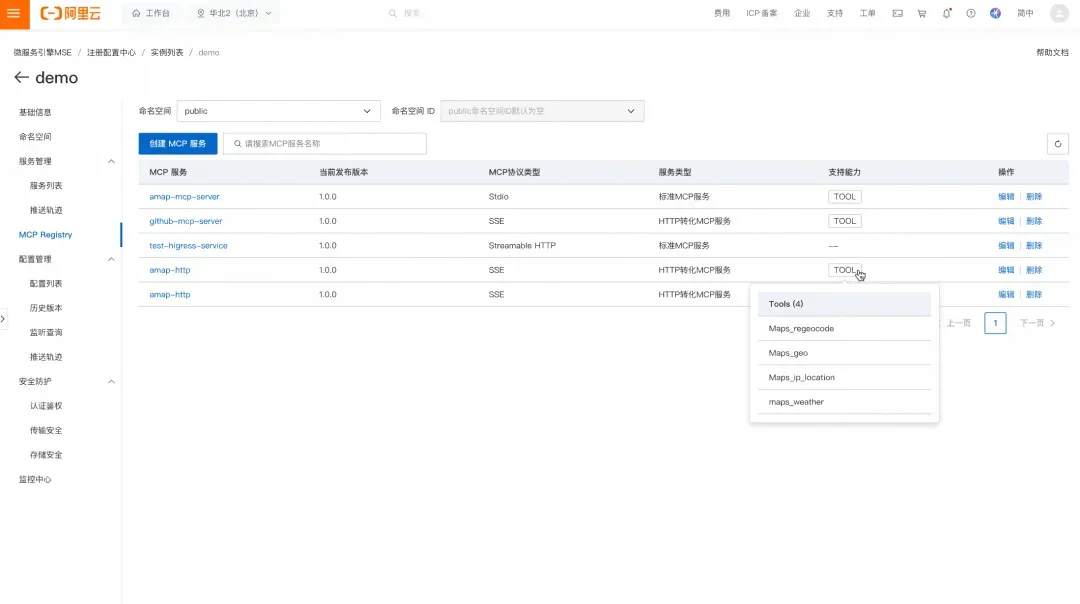Navigate to 注册配置中心 breadcrumb
This screenshot has width=1080, height=604.
[111, 52]
